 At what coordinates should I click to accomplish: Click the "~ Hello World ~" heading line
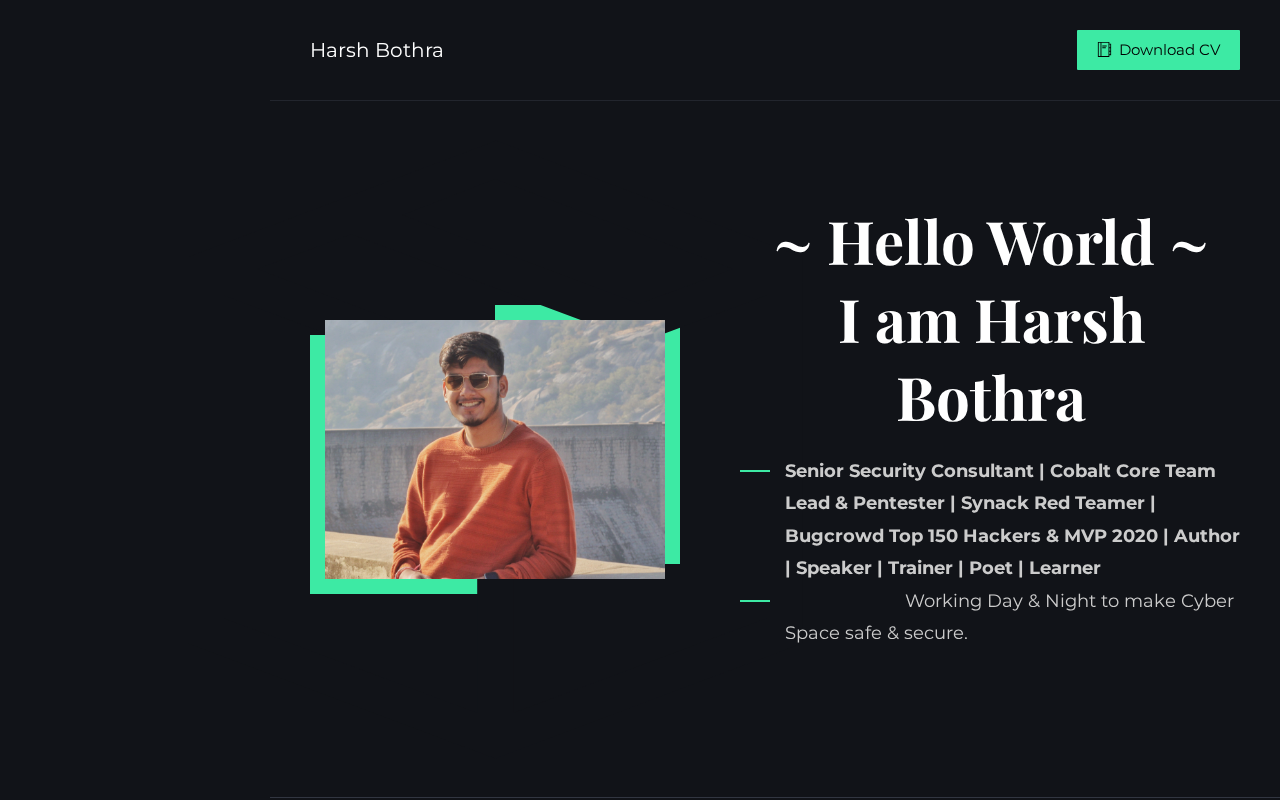pos(991,242)
